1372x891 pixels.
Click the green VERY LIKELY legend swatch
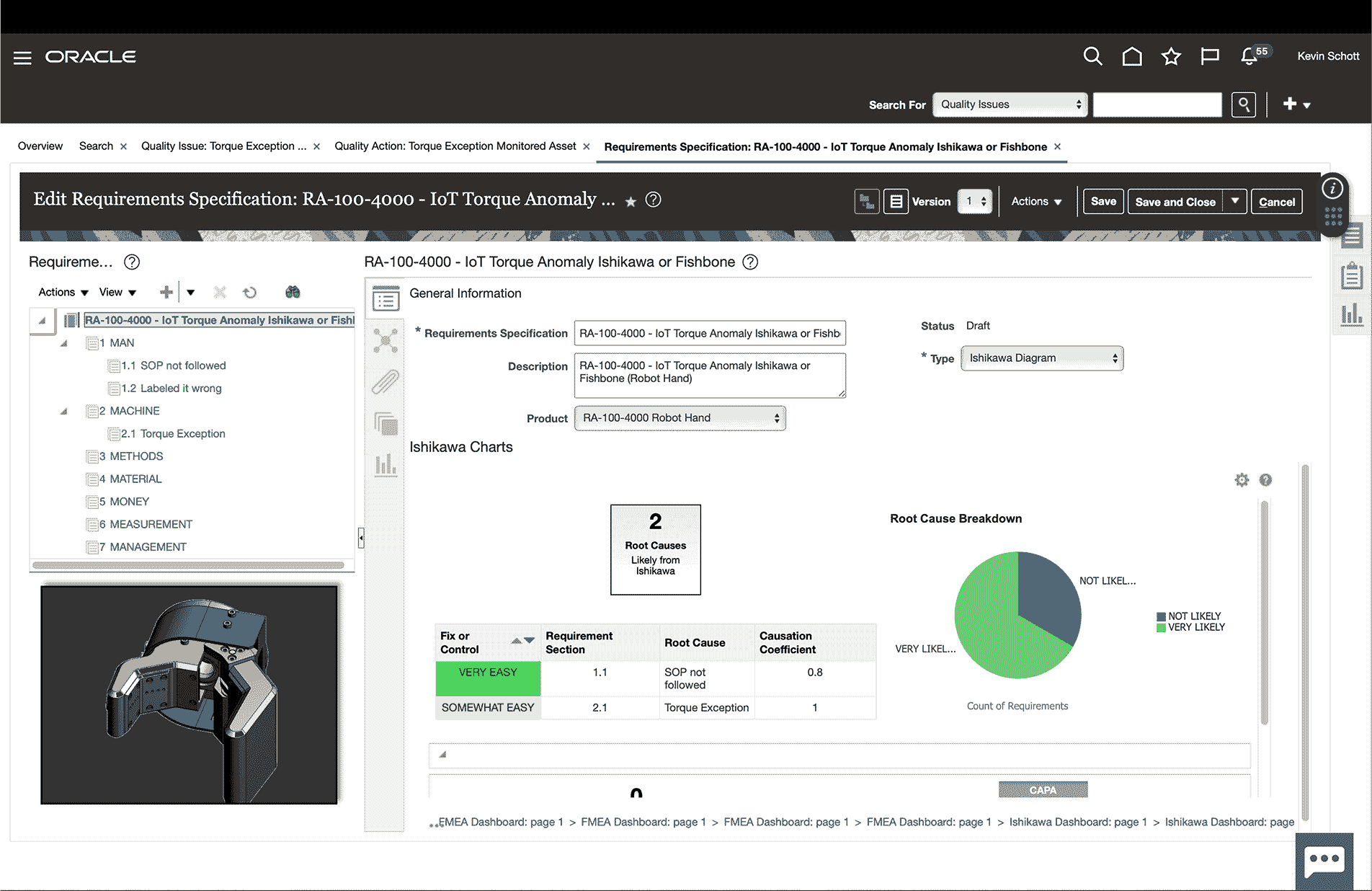pos(1161,628)
